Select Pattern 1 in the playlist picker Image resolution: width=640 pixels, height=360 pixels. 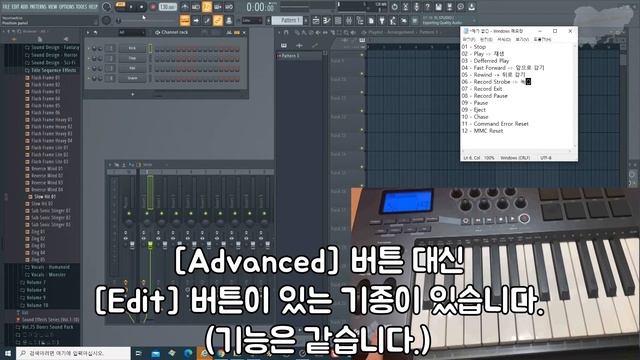[x=299, y=56]
